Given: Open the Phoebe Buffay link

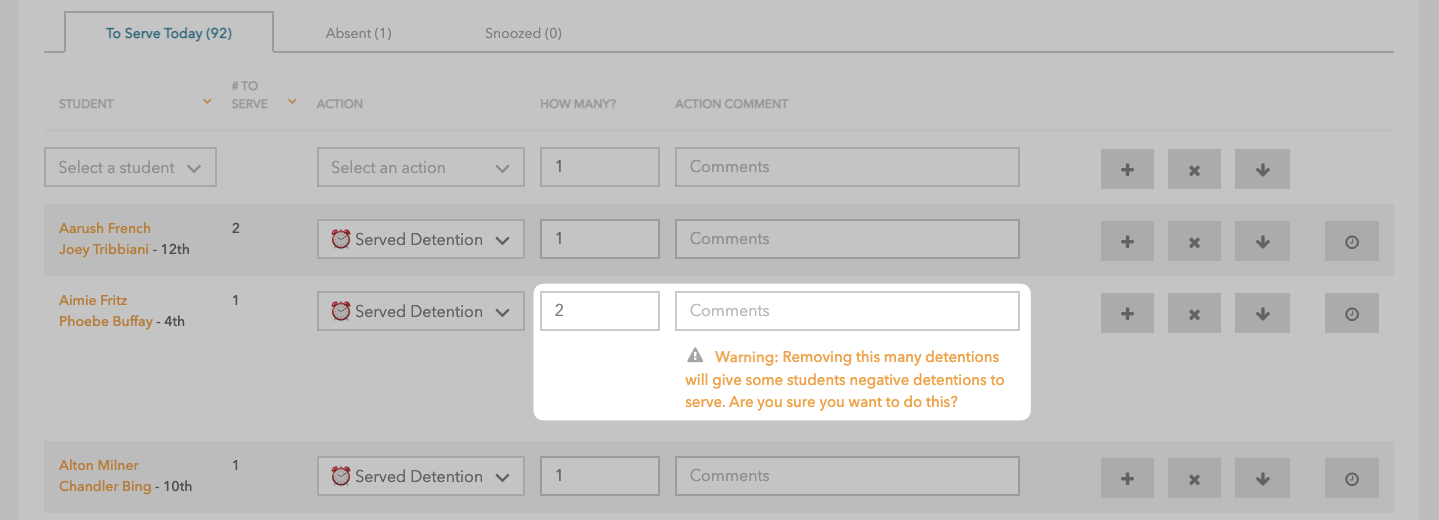Looking at the screenshot, I should (106, 321).
